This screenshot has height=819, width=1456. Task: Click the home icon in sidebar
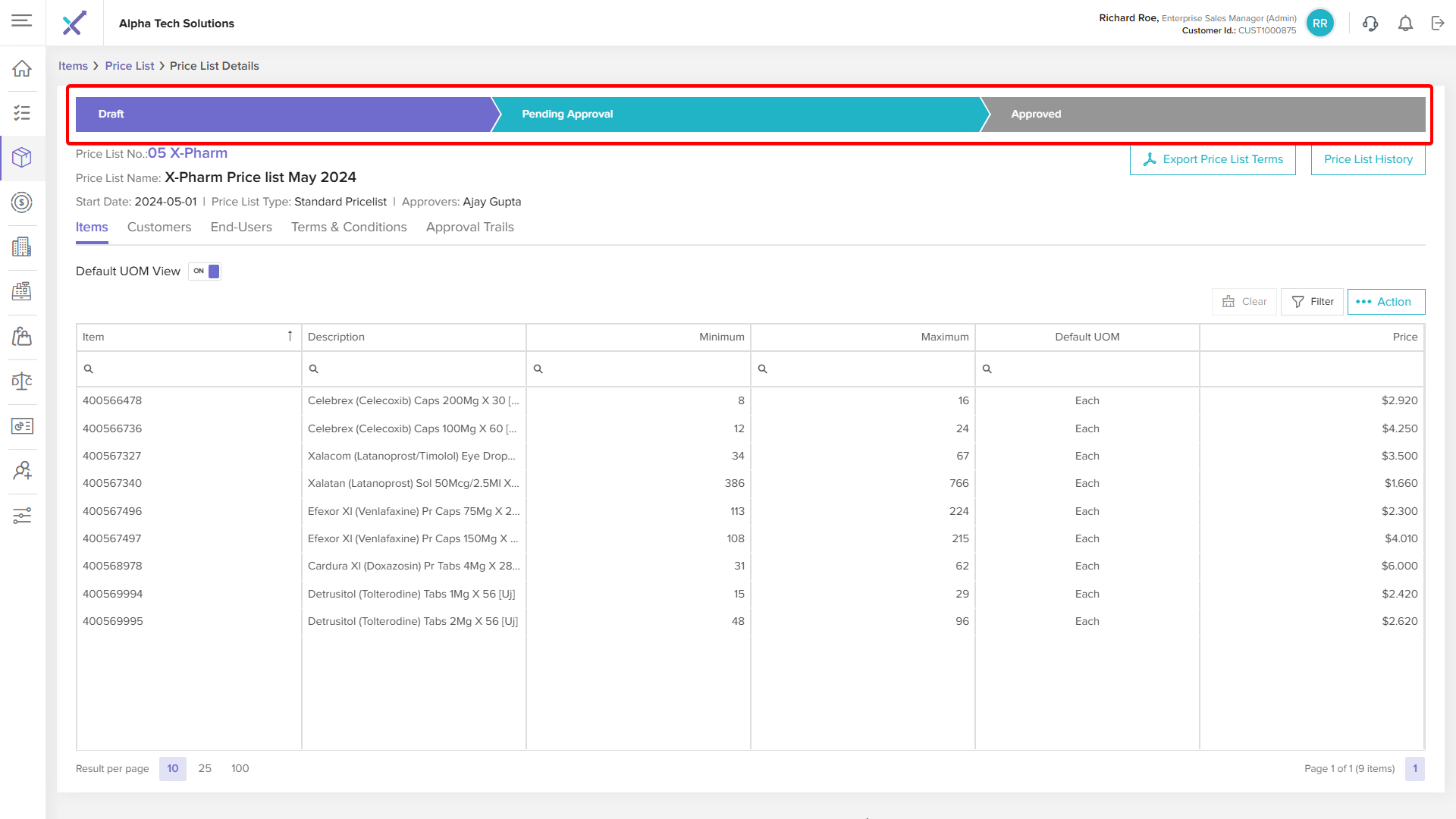[x=22, y=68]
